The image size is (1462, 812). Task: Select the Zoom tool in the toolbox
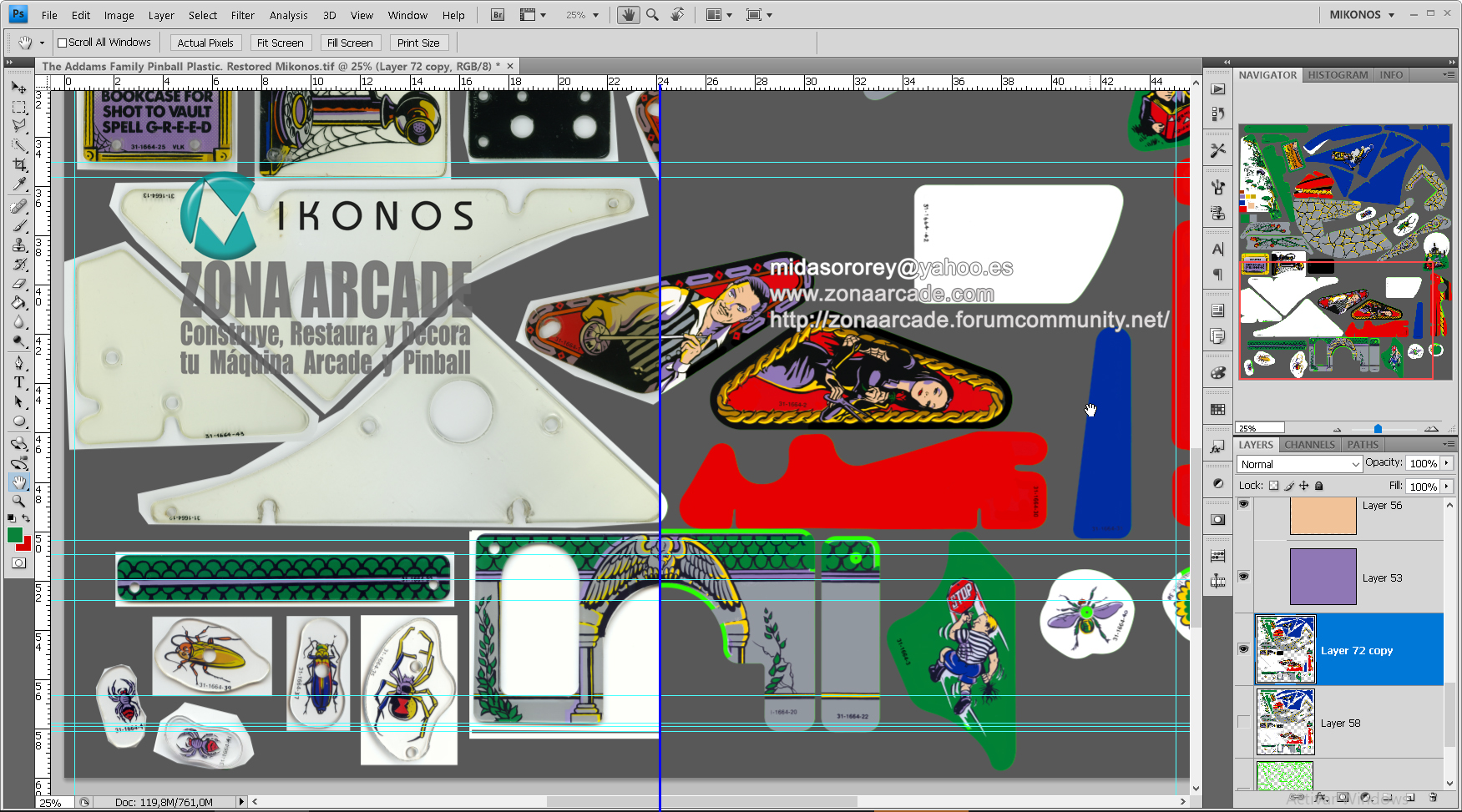pos(18,501)
